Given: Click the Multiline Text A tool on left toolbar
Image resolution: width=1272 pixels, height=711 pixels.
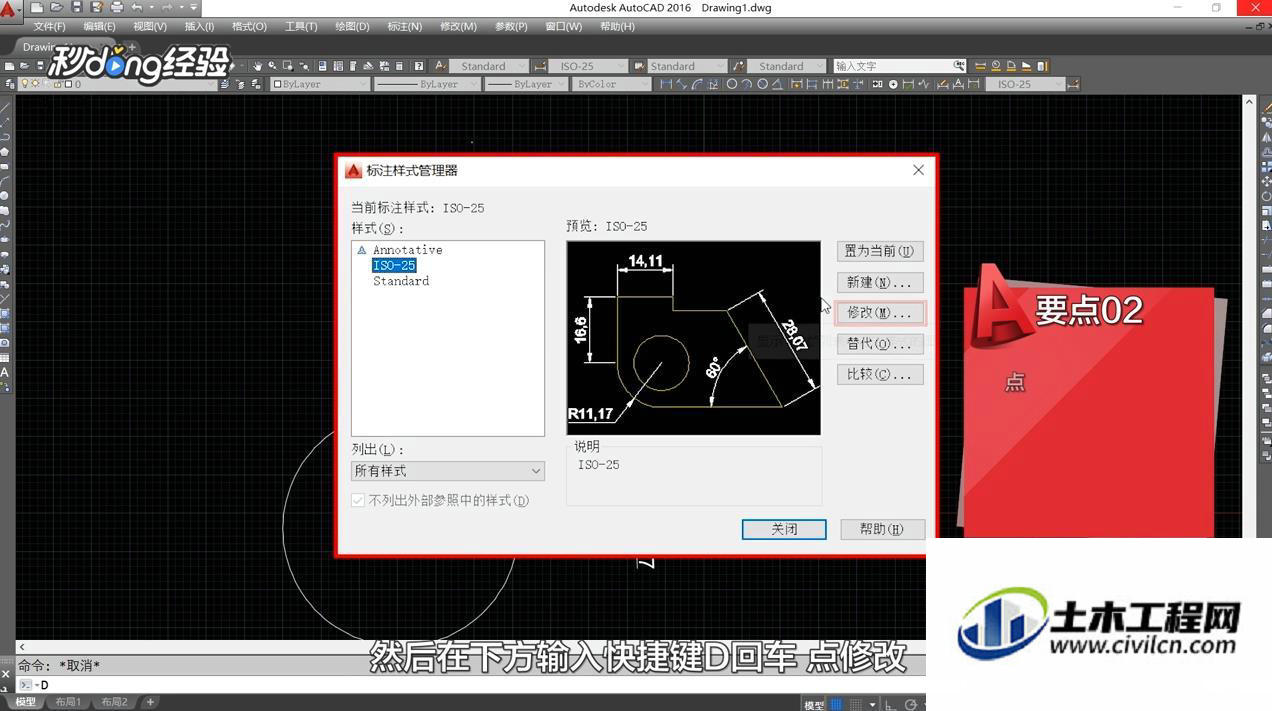Looking at the screenshot, I should point(5,372).
